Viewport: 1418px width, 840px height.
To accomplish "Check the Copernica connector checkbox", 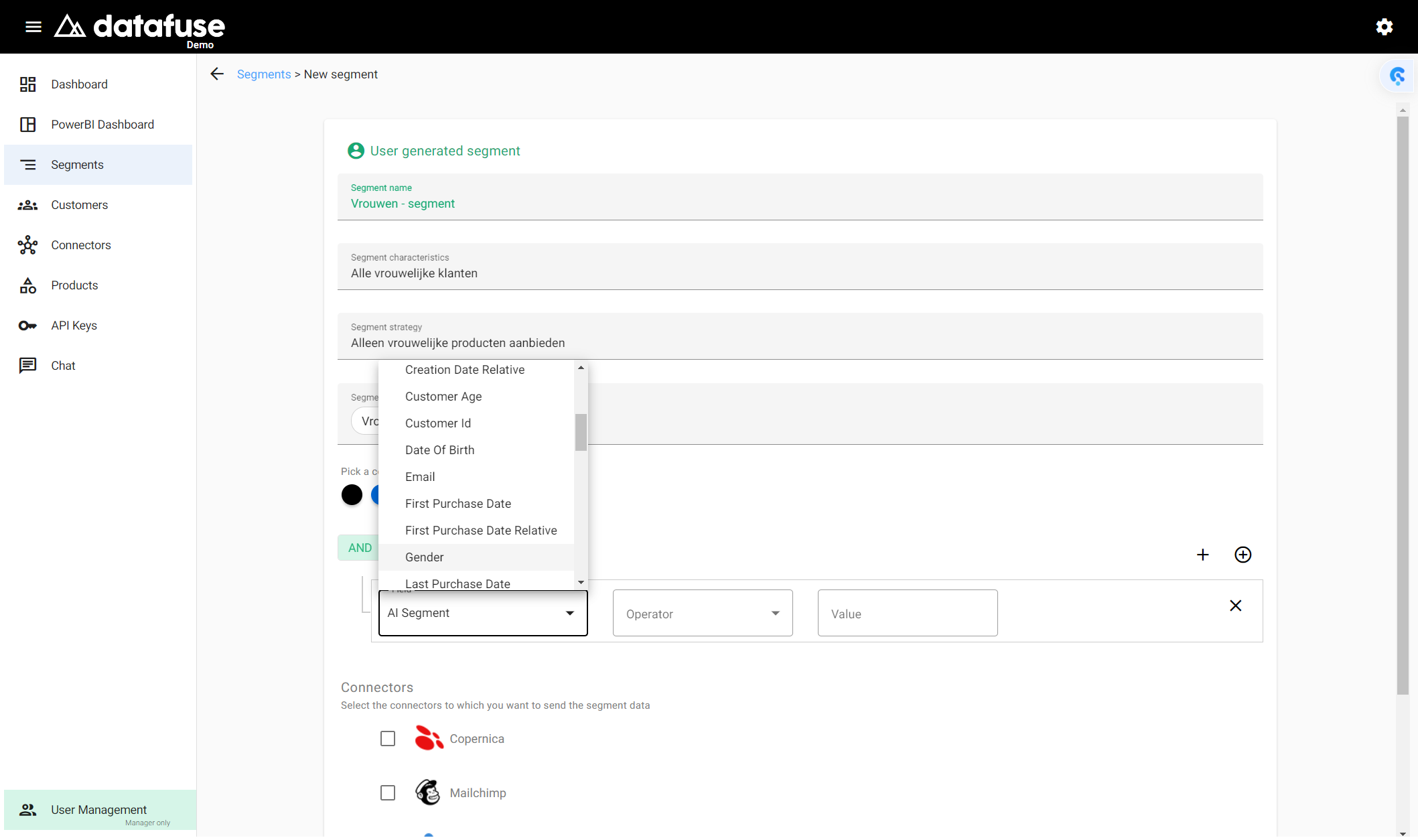I will (388, 738).
